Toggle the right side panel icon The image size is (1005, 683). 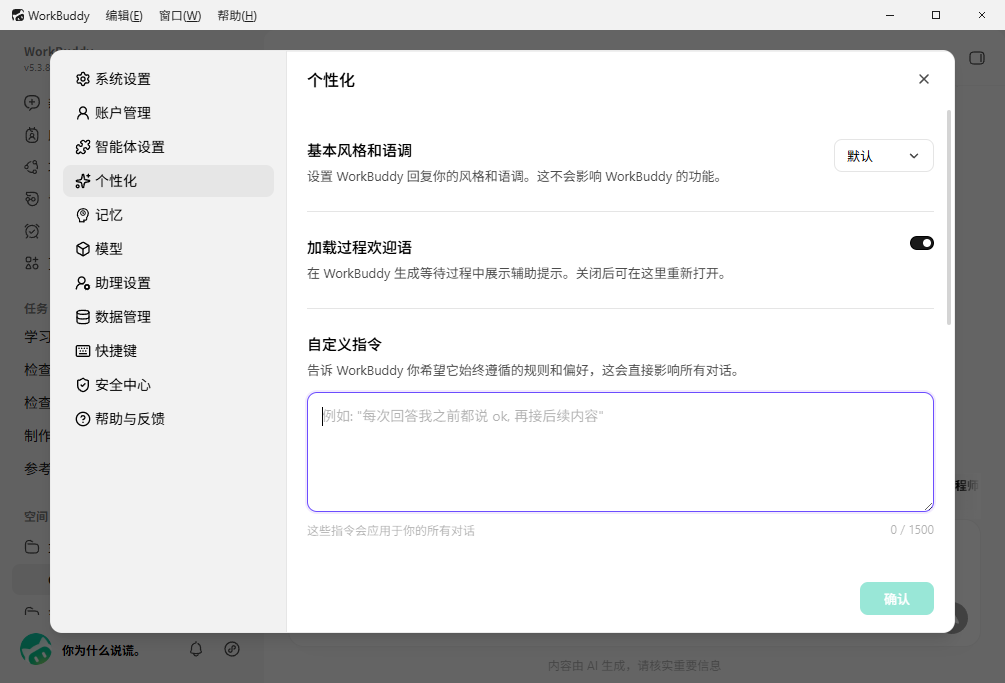[977, 58]
